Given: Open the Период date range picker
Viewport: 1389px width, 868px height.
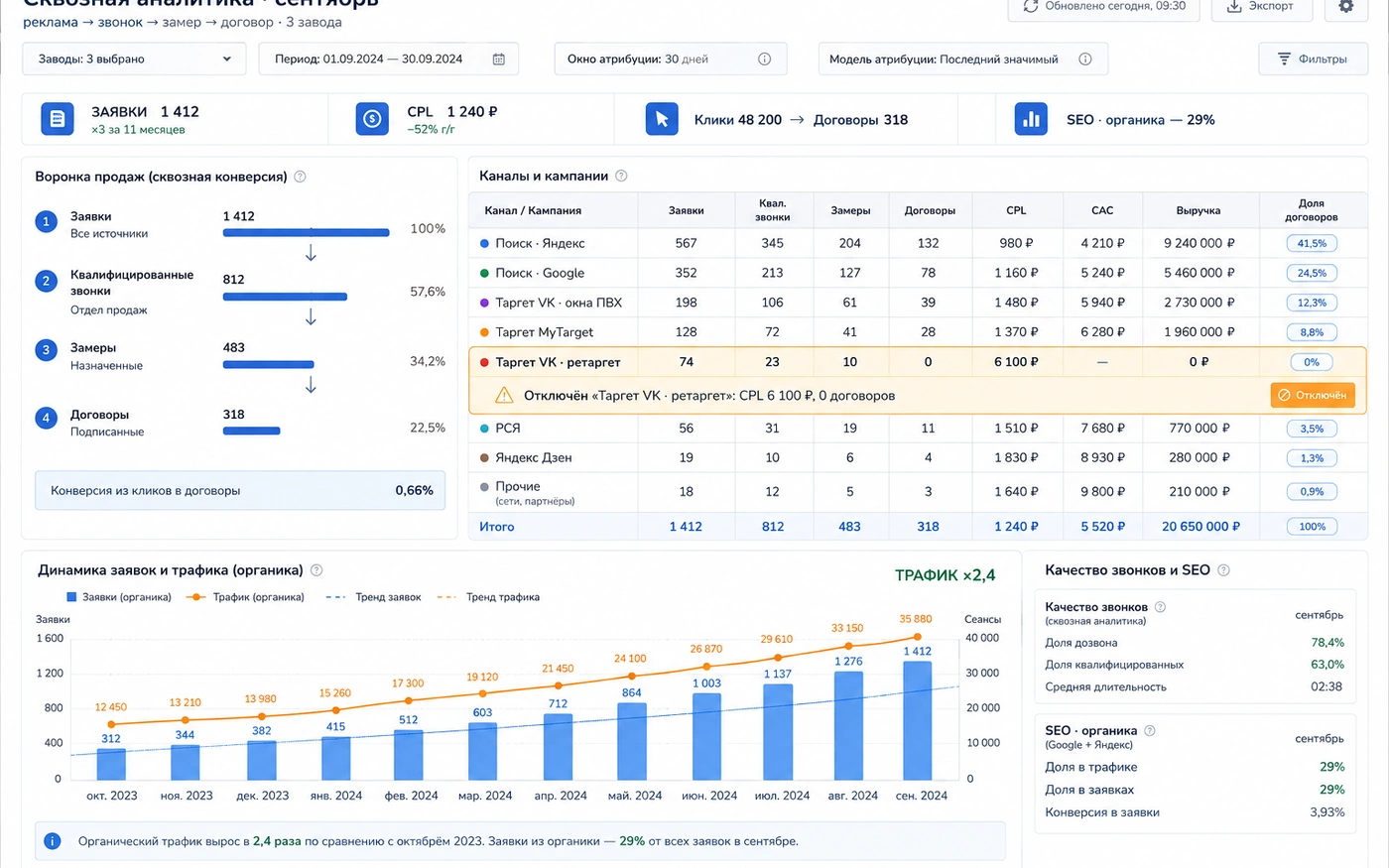Looking at the screenshot, I should (388, 60).
